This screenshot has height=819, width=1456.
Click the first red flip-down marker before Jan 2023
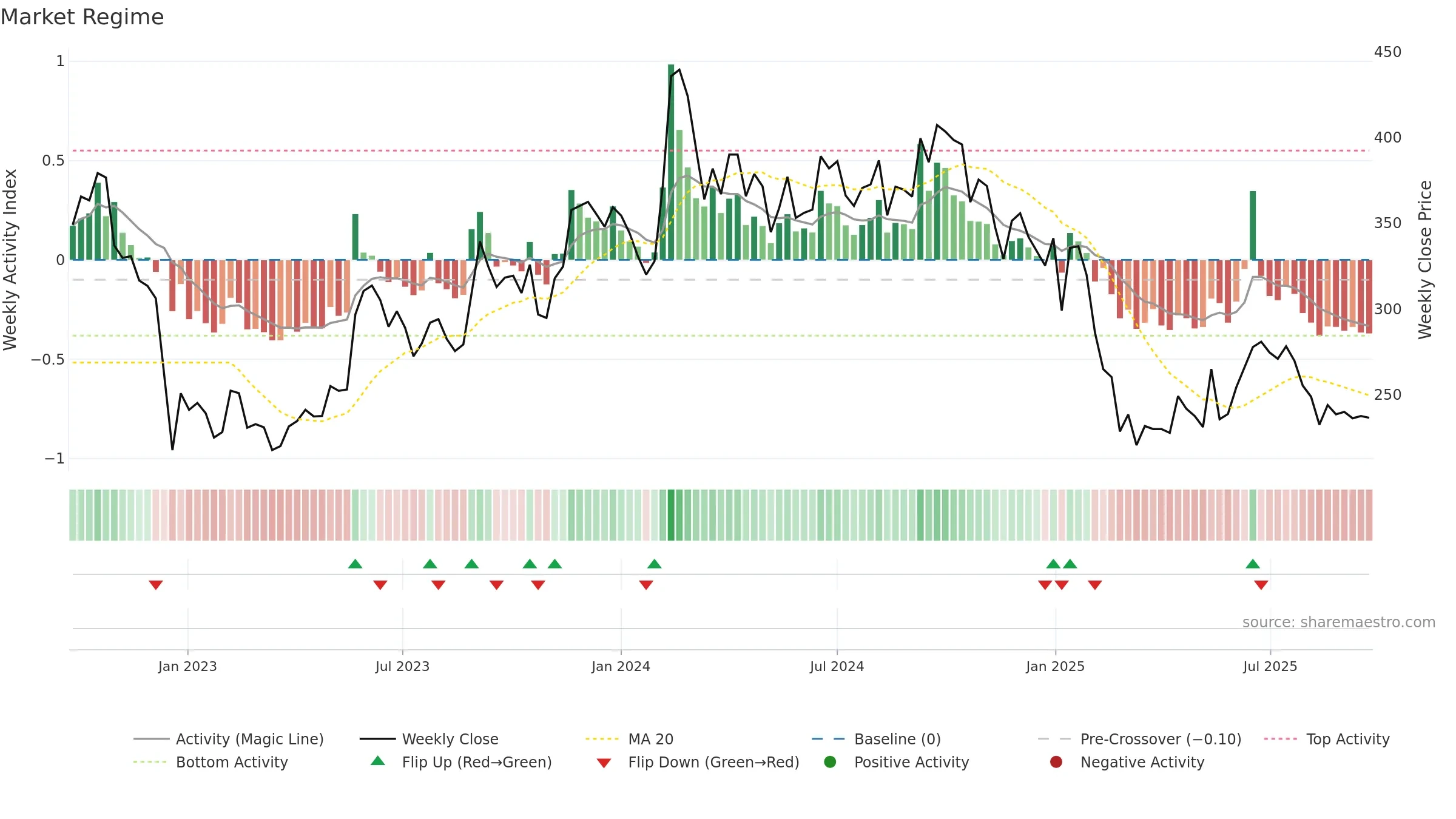click(x=156, y=585)
